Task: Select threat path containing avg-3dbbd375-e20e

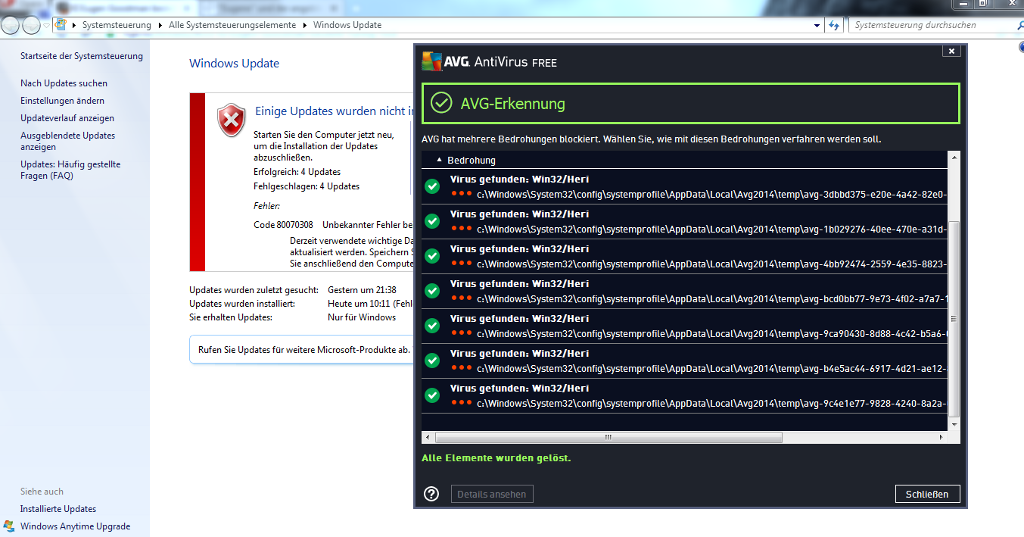Action: tap(711, 195)
